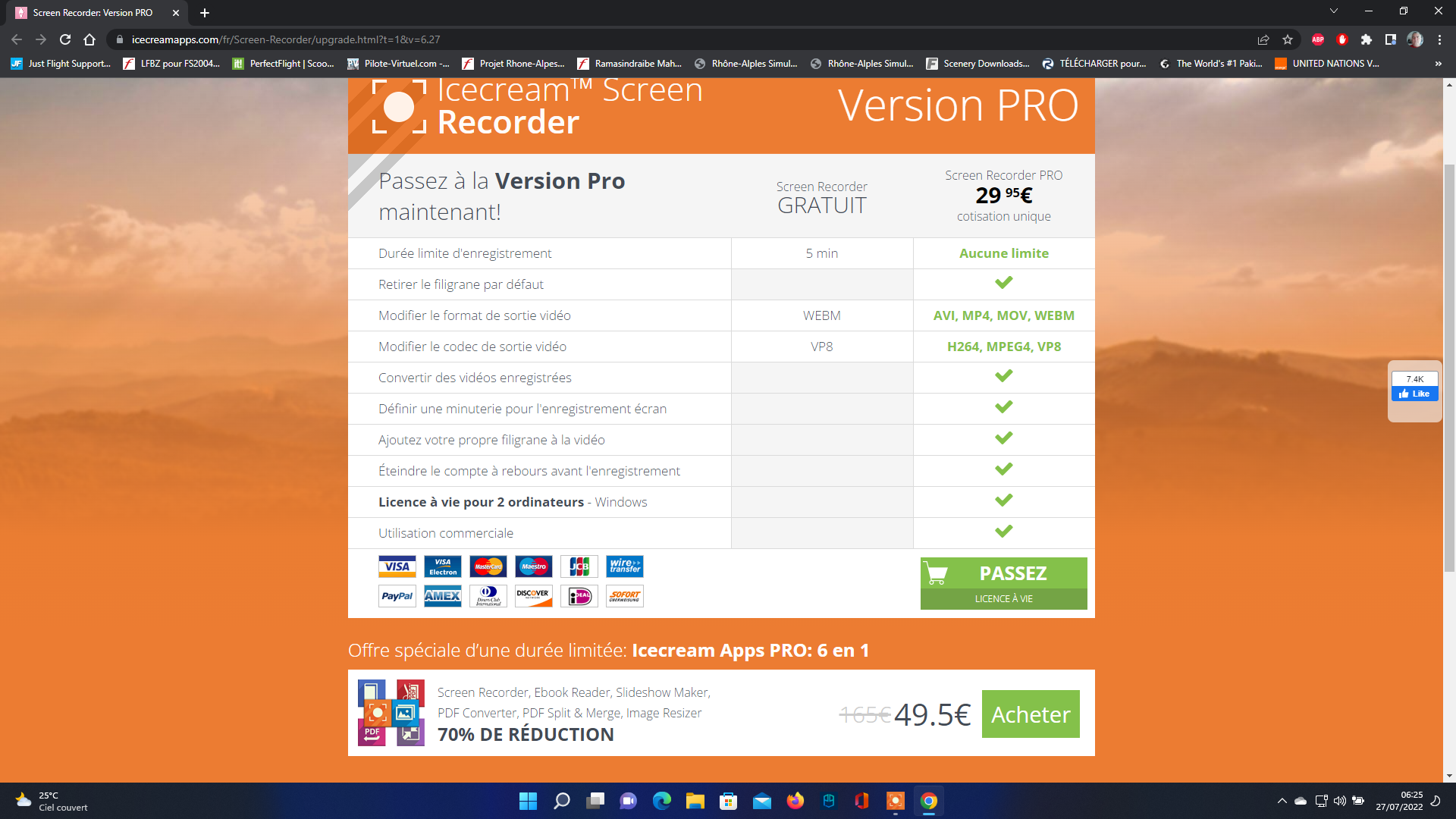Show hidden system tray icons chevron
Image resolution: width=1456 pixels, height=819 pixels.
(1282, 801)
